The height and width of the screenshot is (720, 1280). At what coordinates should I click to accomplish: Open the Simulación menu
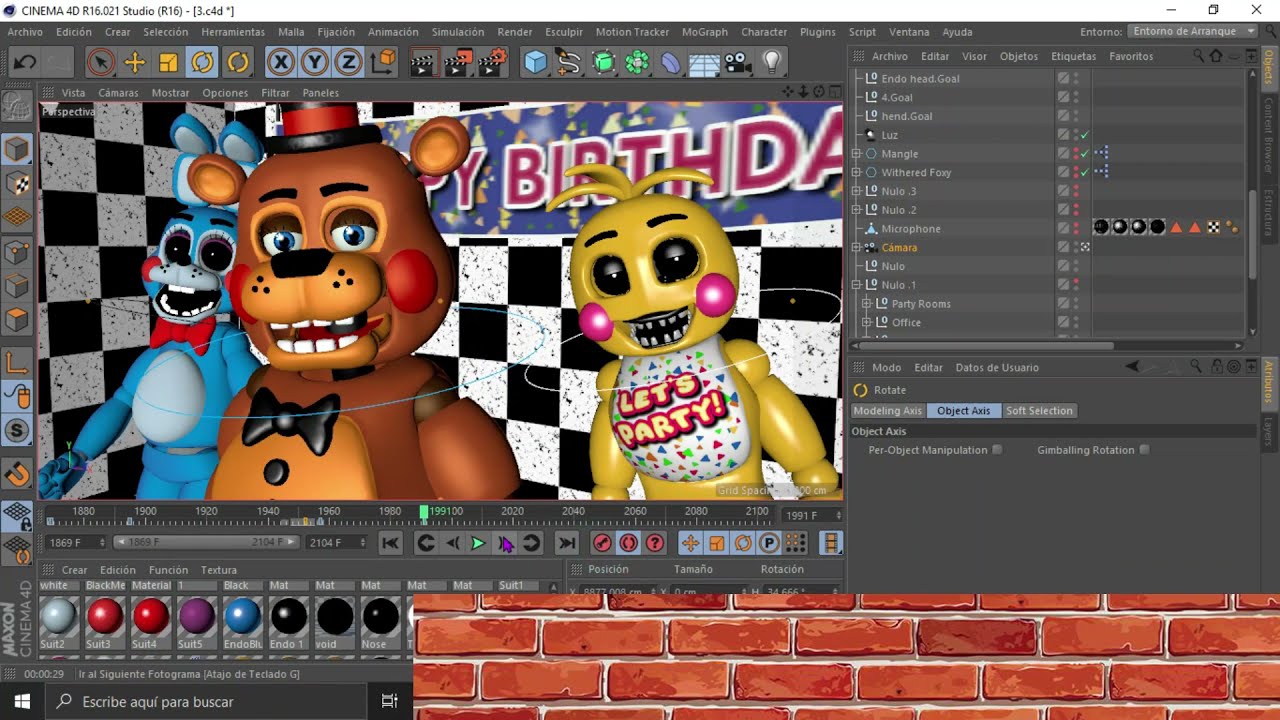pos(458,32)
